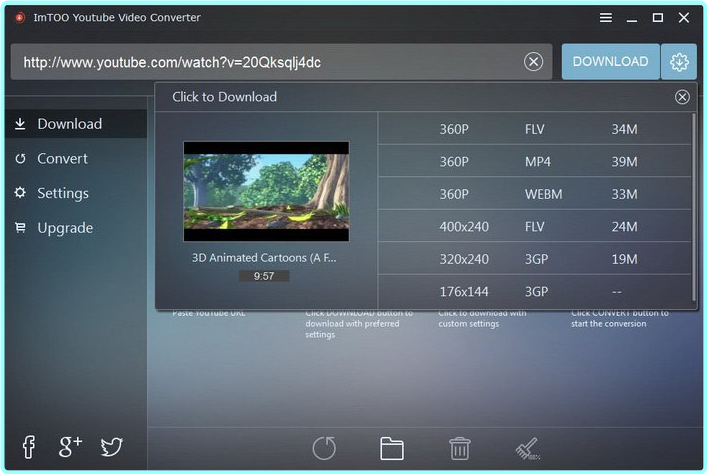Click the 3D Animated Cartoons video thumbnail

click(266, 191)
